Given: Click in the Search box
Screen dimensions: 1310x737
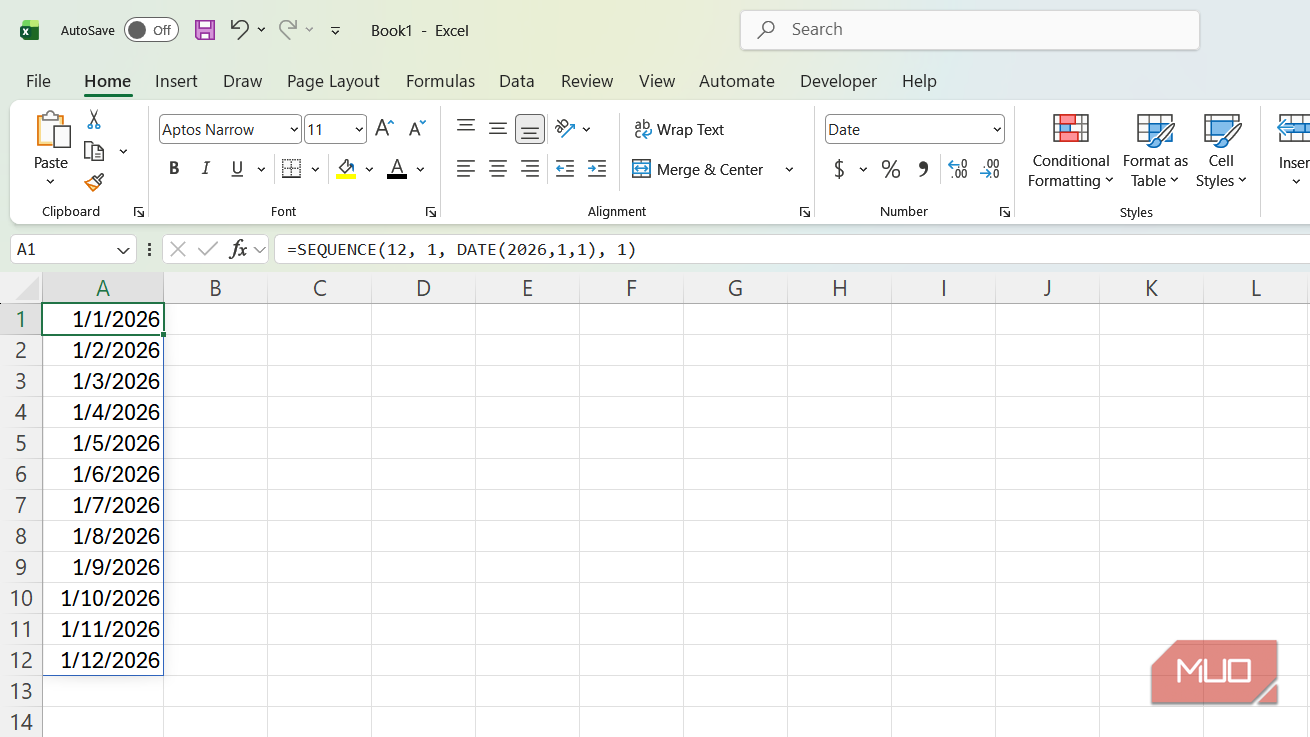Looking at the screenshot, I should pyautogui.click(x=970, y=30).
